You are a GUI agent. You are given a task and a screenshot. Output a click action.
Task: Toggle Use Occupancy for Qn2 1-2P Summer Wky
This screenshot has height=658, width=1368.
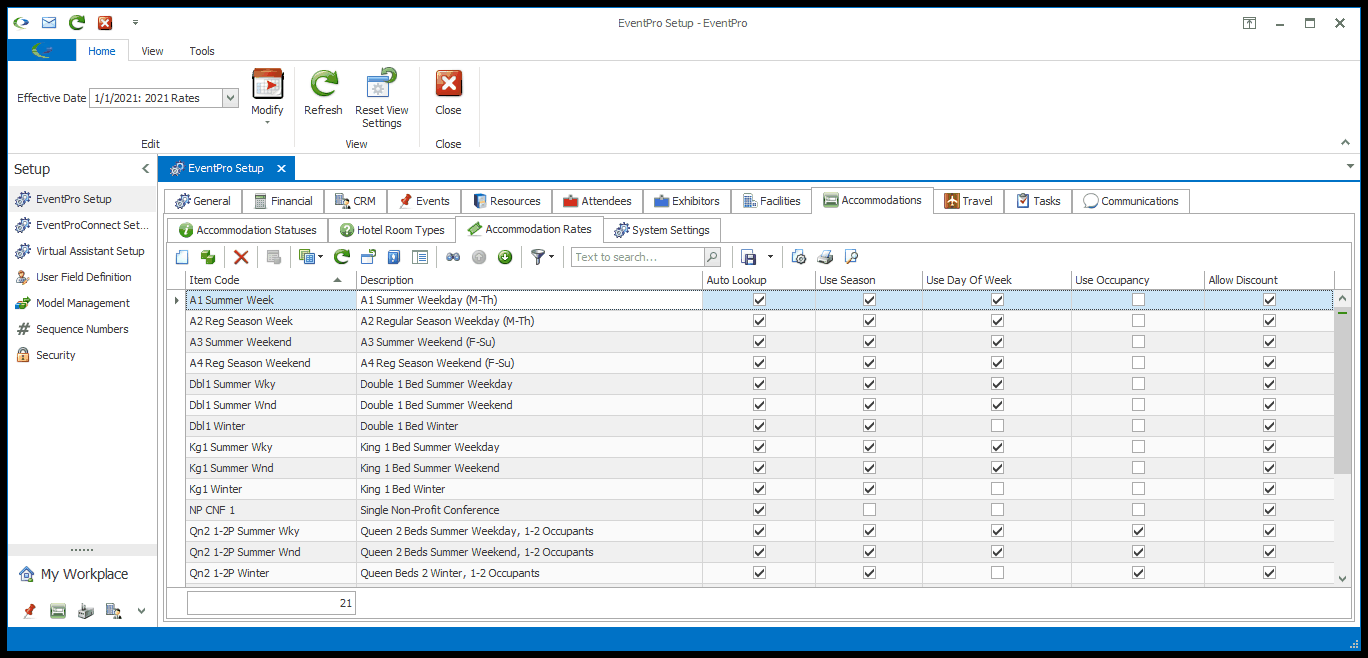pos(1138,531)
